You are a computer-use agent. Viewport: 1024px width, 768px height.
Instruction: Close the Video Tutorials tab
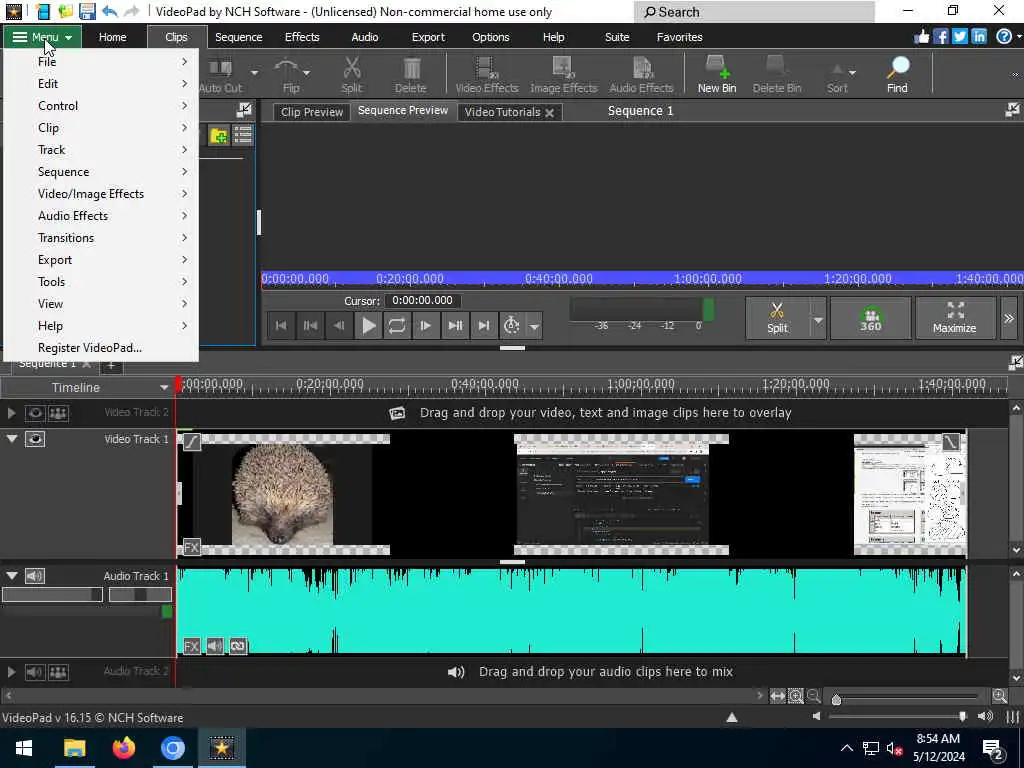point(550,112)
